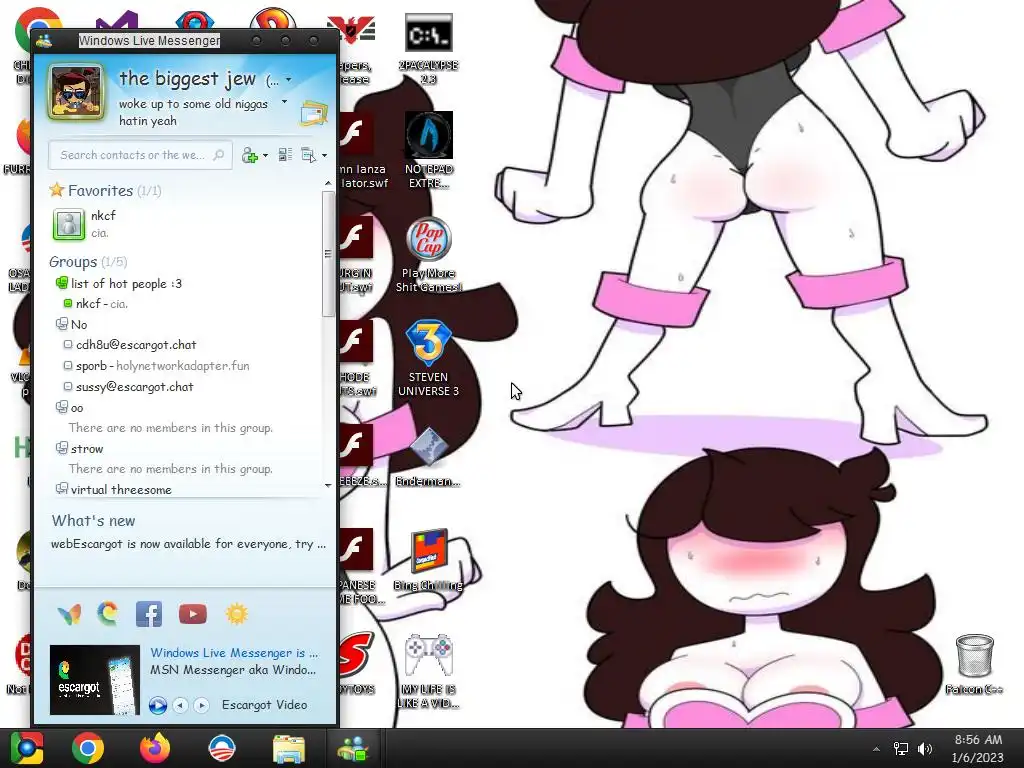Open the Add contact dropdown arrow
The image size is (1024, 768).
click(265, 155)
